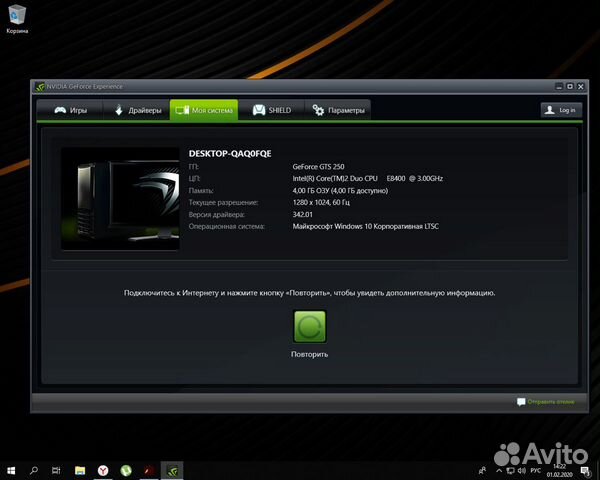This screenshot has height=480, width=600.
Task: Click the 1280 x 1024 resolution value
Action: [x=321, y=202]
